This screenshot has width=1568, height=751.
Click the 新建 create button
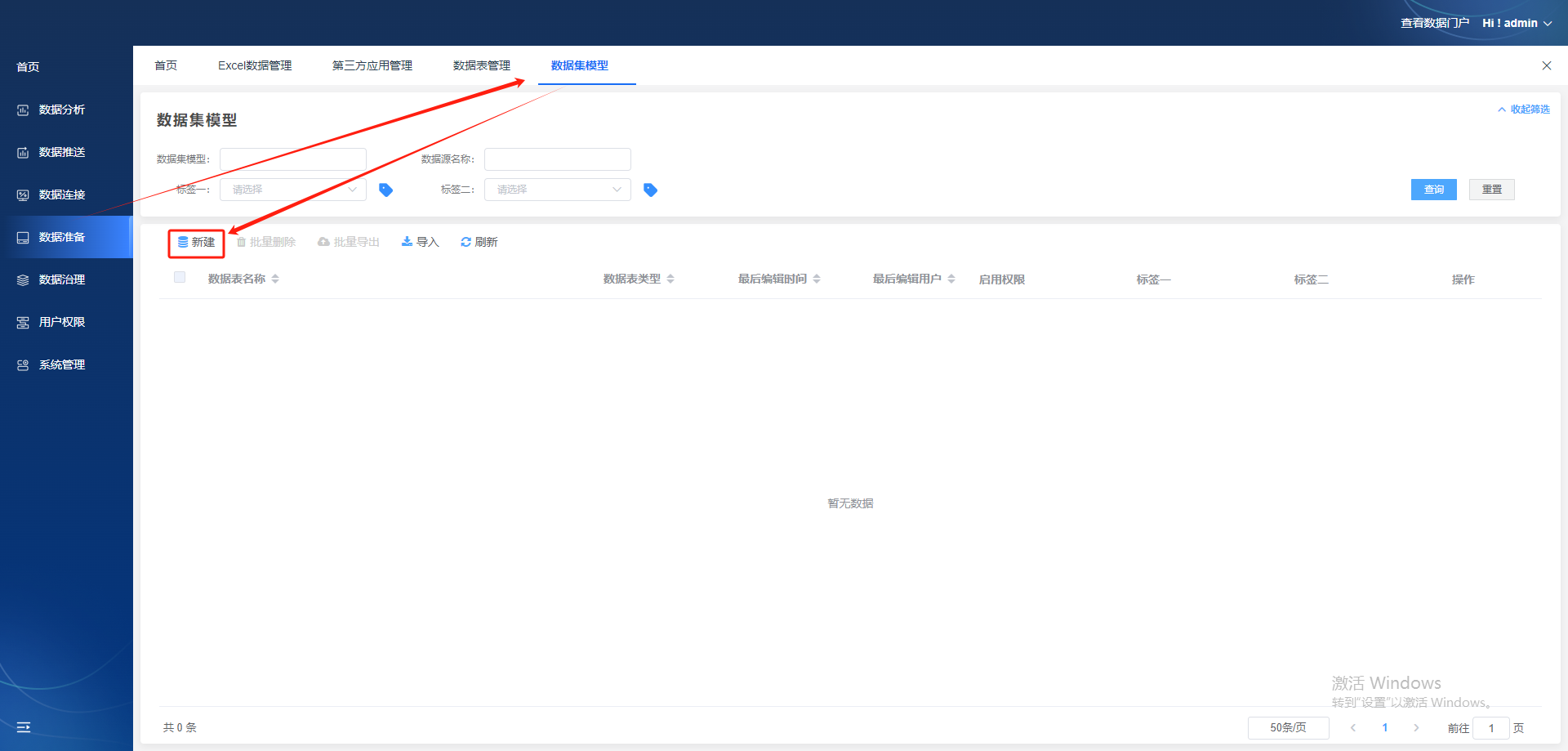[197, 243]
